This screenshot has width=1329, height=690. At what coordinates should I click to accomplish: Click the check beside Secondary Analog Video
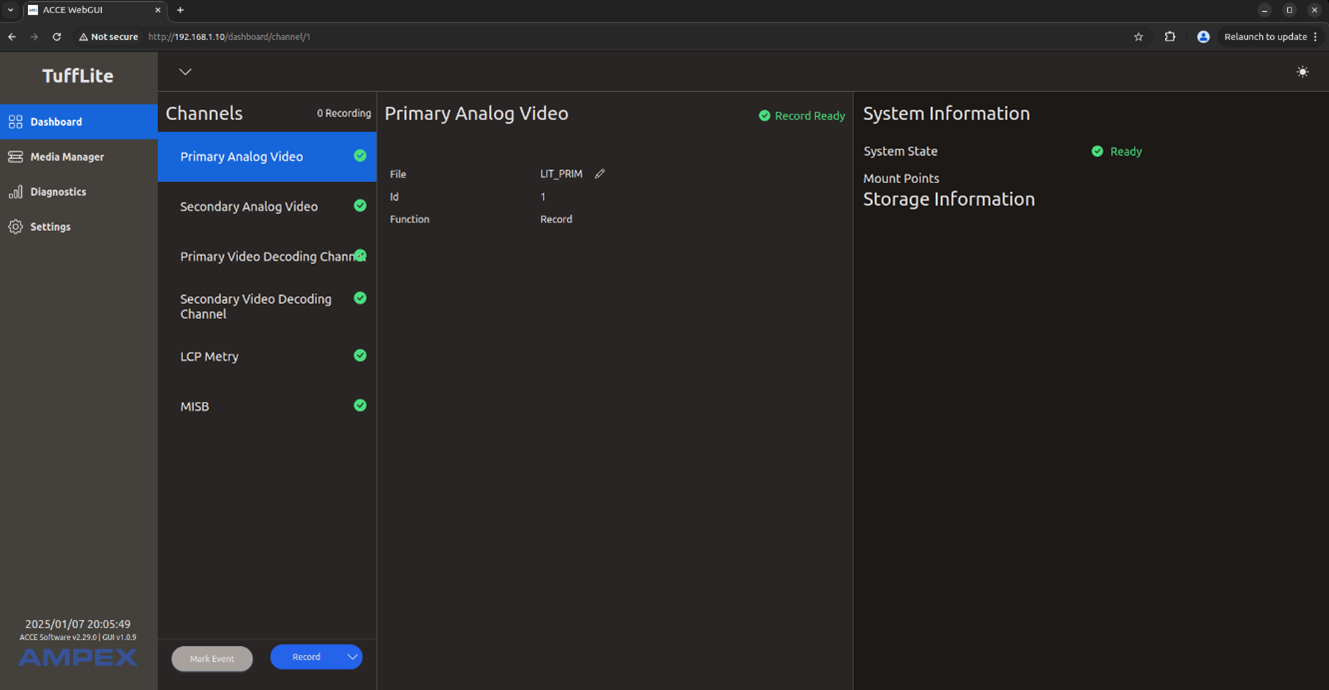coord(359,206)
